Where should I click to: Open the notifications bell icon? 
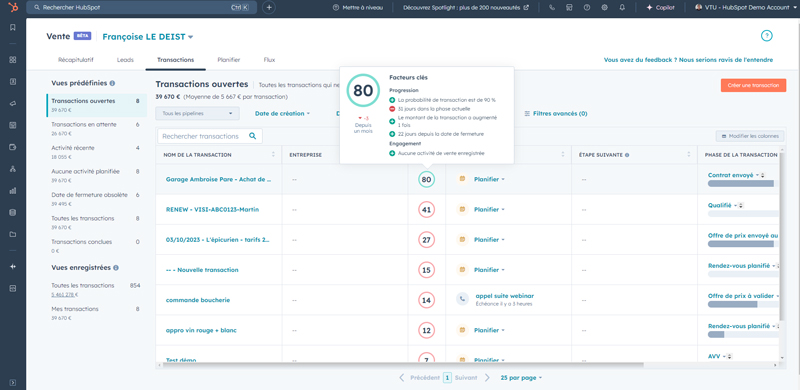click(x=622, y=8)
